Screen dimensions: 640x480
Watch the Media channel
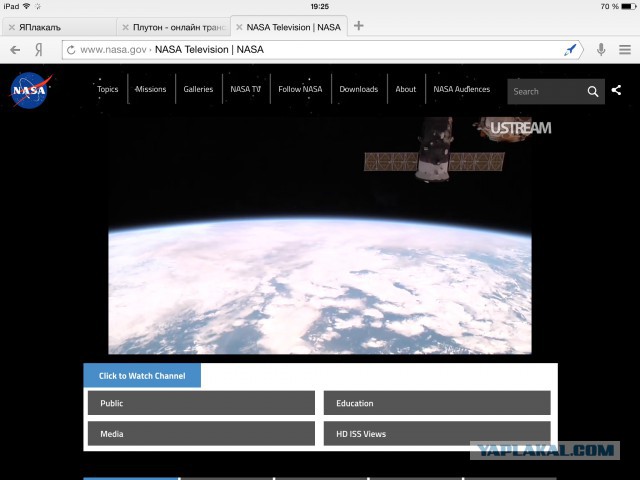click(x=201, y=433)
